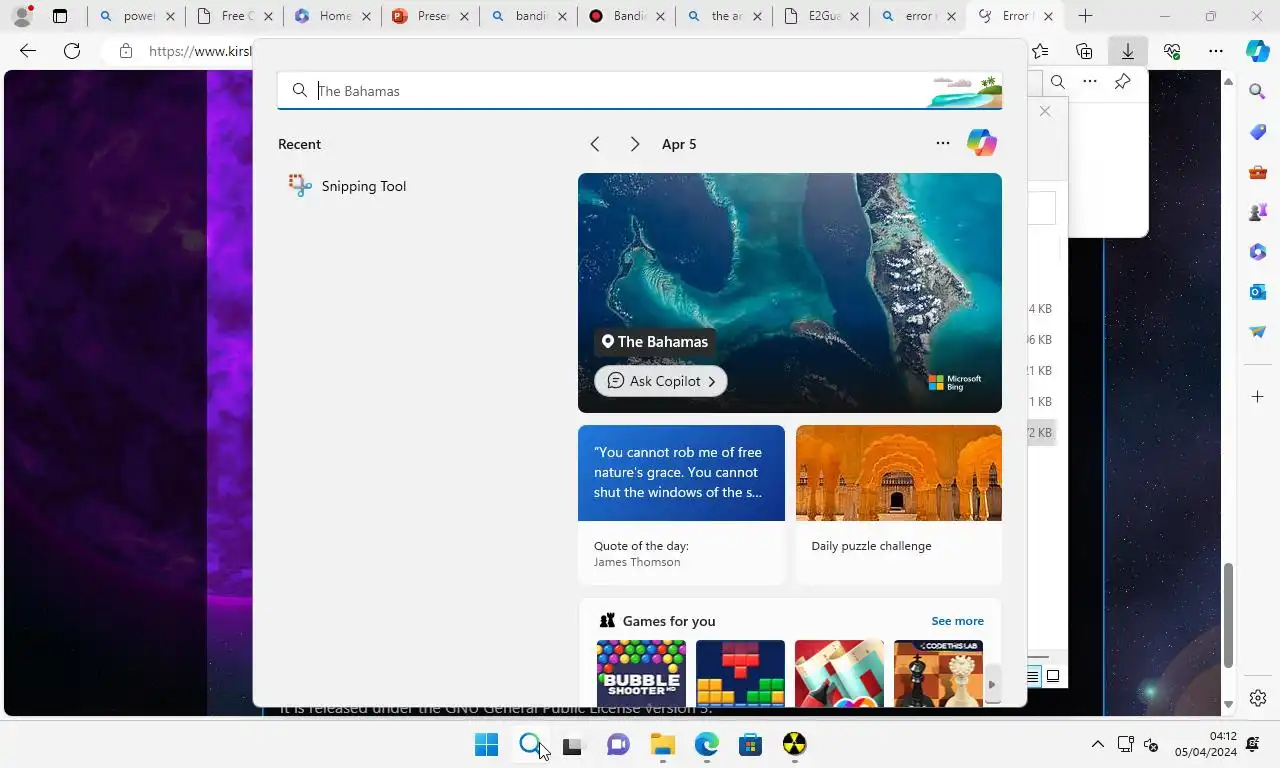Launch the chess game tile
This screenshot has height=768, width=1280.
938,673
